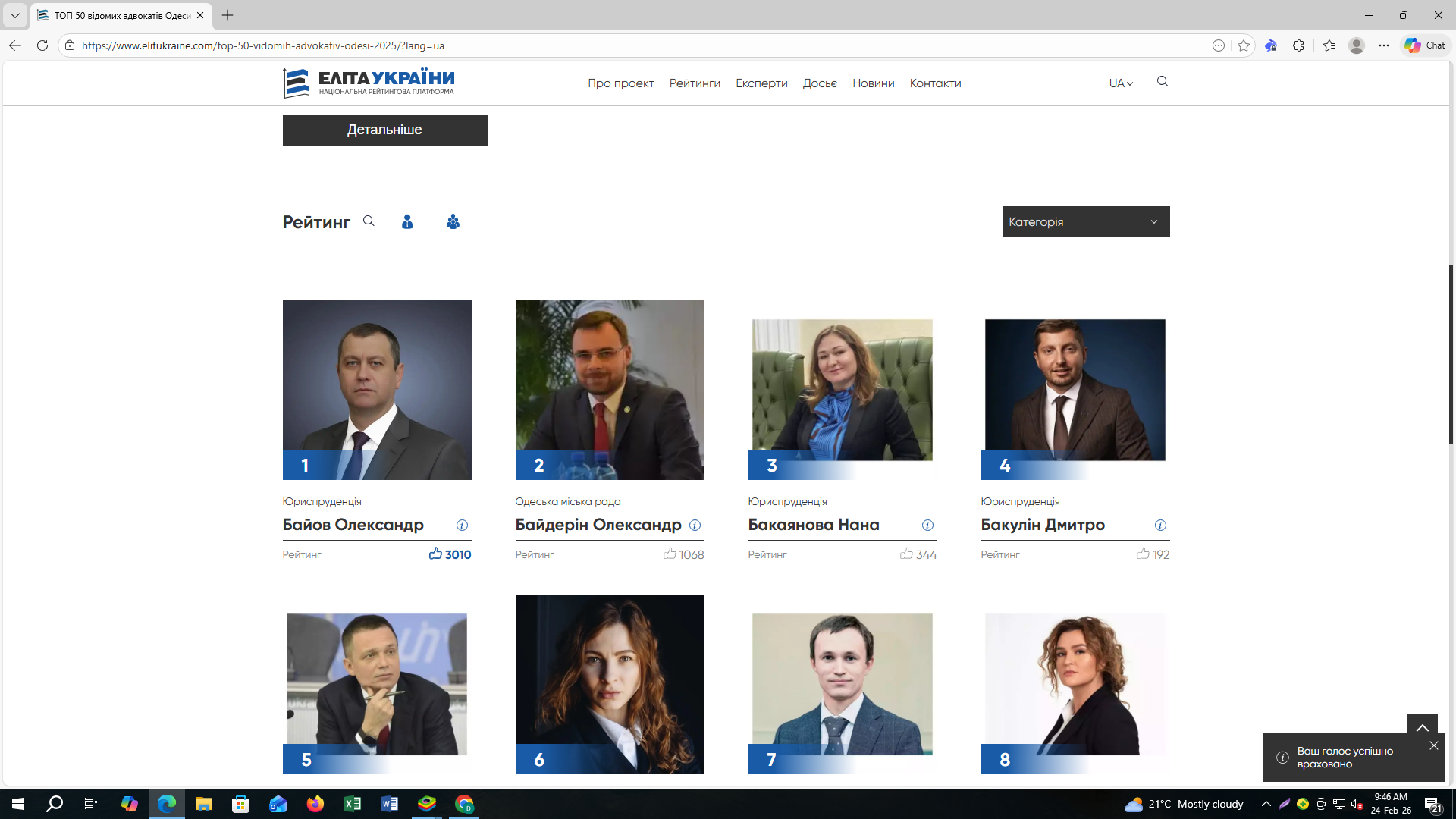Click info icon beside Байов Олександр

462,526
